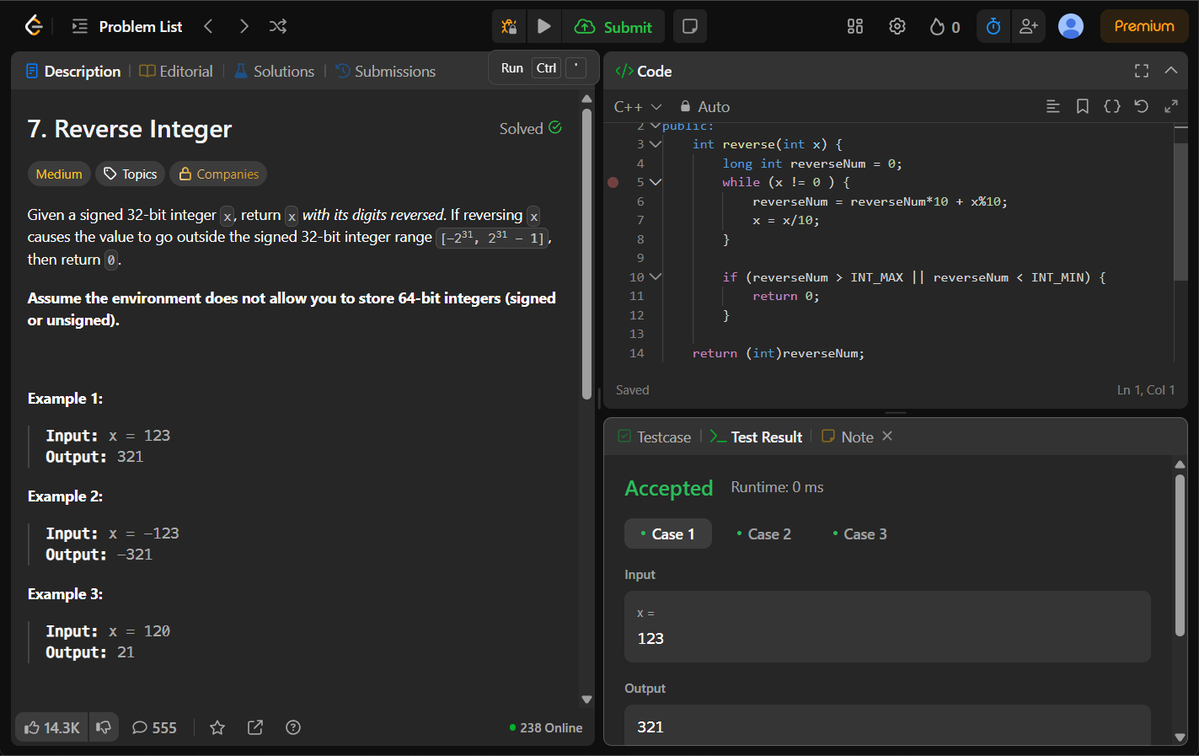
Task: Click the 238 Online indicator
Action: point(546,728)
